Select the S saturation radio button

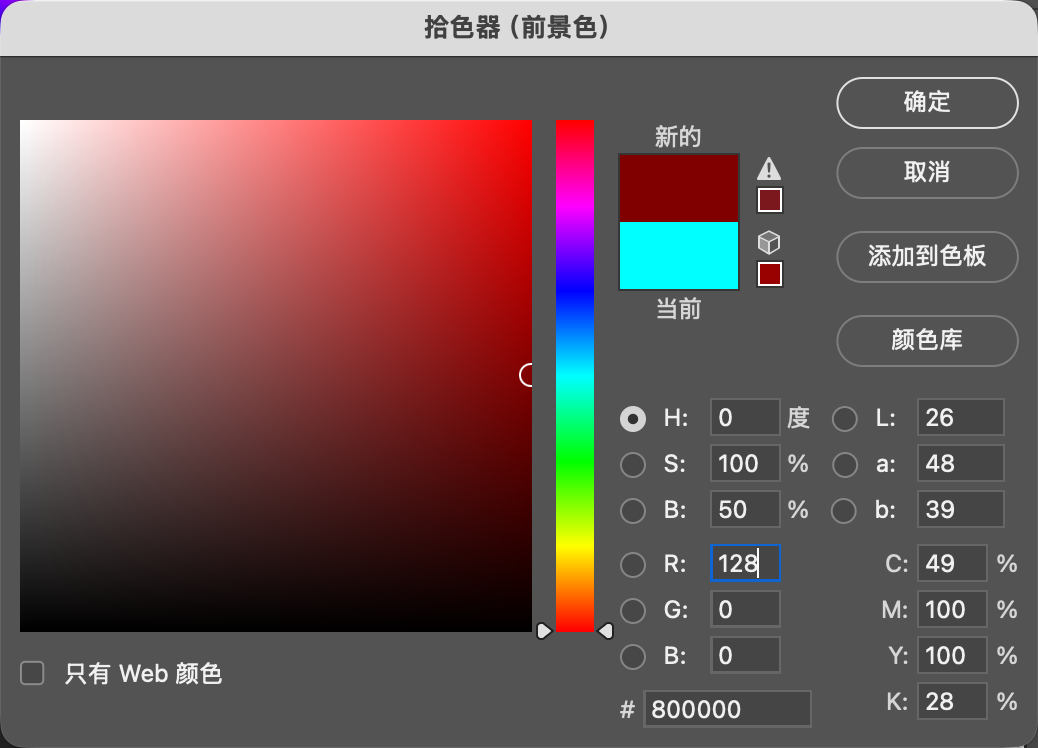coord(633,465)
